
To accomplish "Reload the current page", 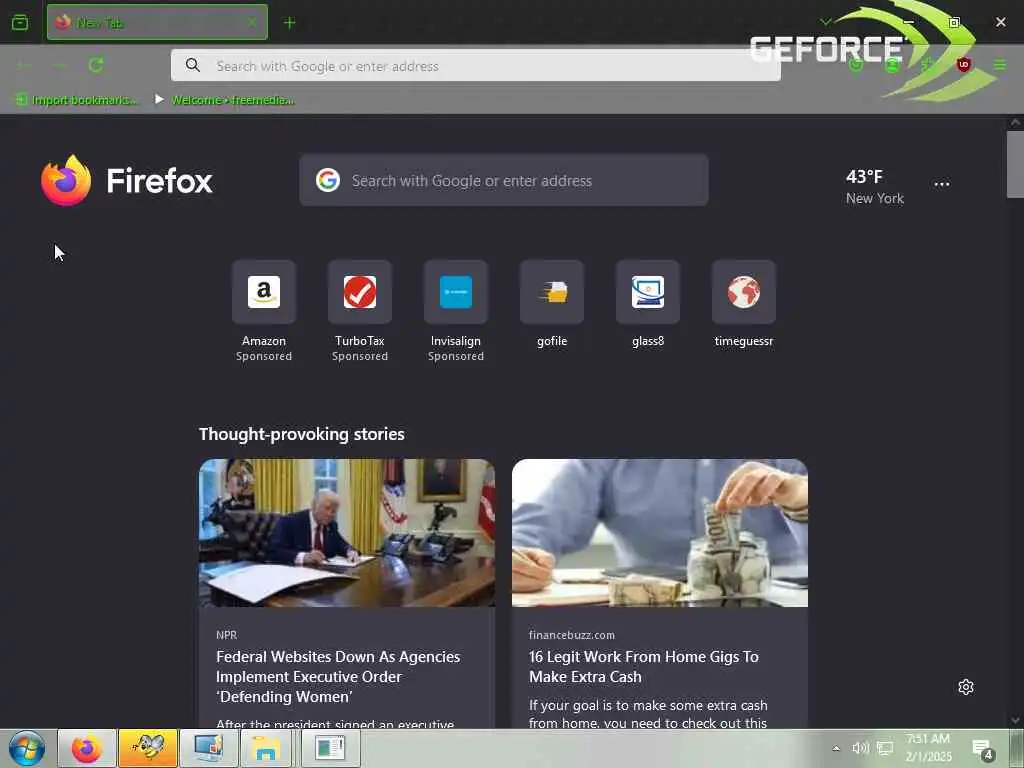I will click(x=96, y=65).
